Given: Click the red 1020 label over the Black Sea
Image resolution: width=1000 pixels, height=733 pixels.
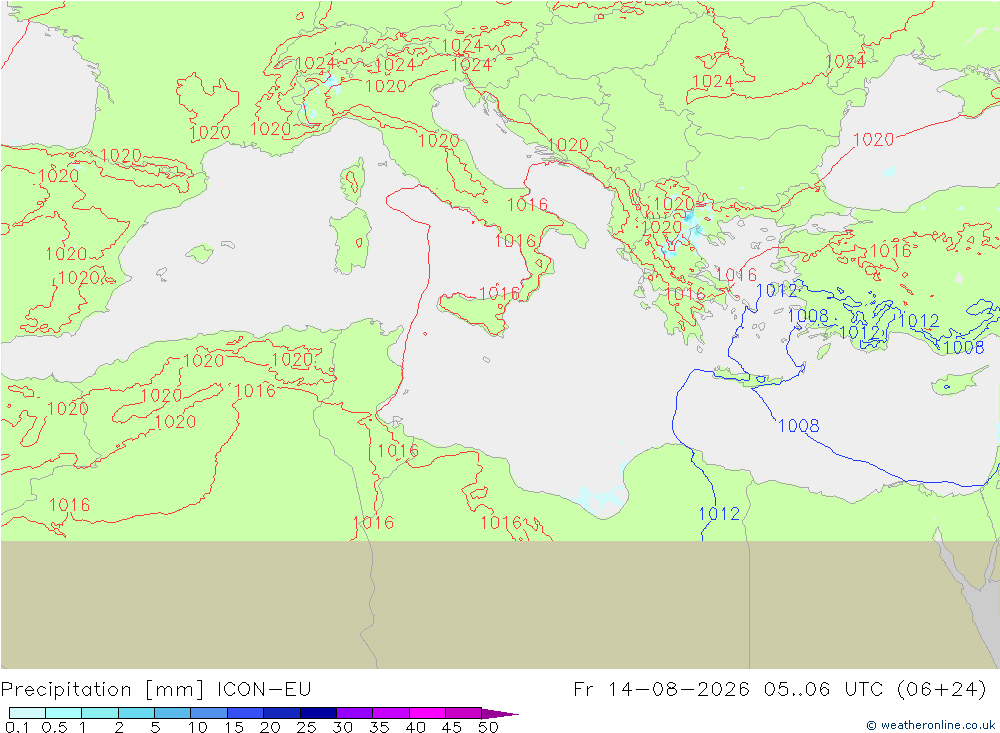Looking at the screenshot, I should coord(873,140).
